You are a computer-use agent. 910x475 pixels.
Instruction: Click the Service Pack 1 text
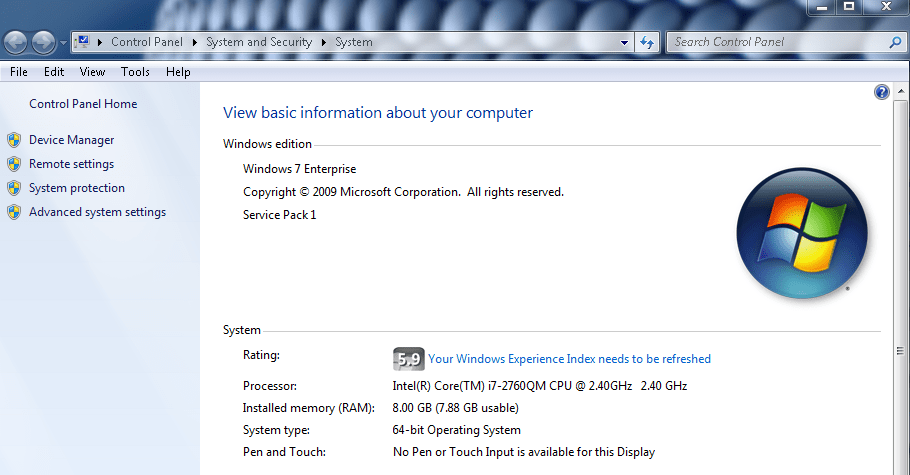pyautogui.click(x=279, y=215)
